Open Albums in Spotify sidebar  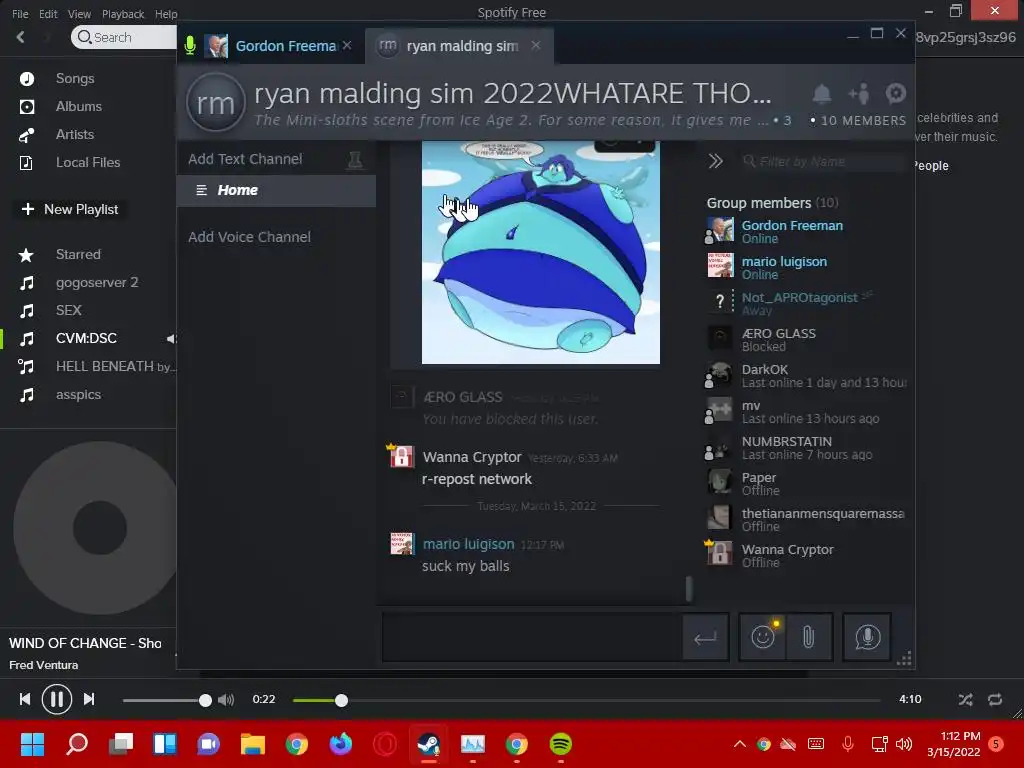click(x=78, y=106)
